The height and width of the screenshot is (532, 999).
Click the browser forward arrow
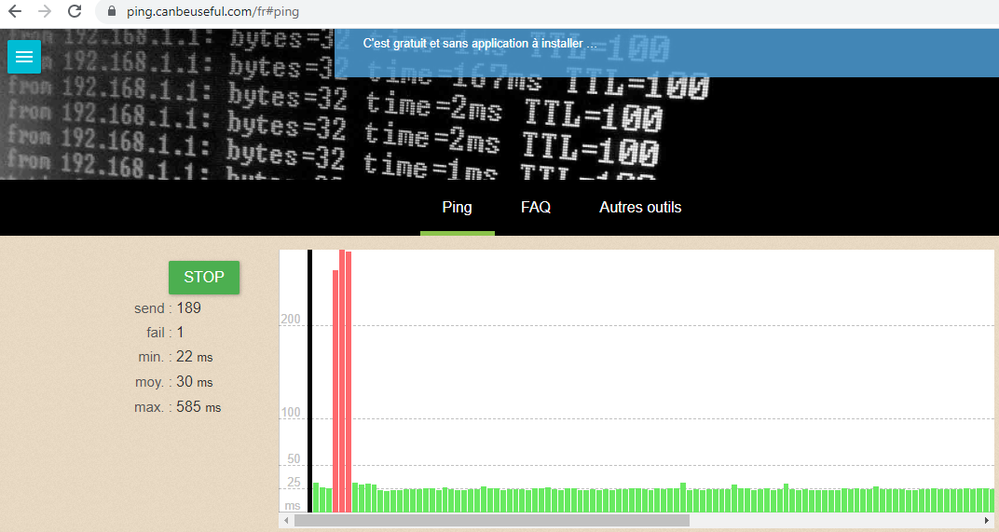[44, 12]
